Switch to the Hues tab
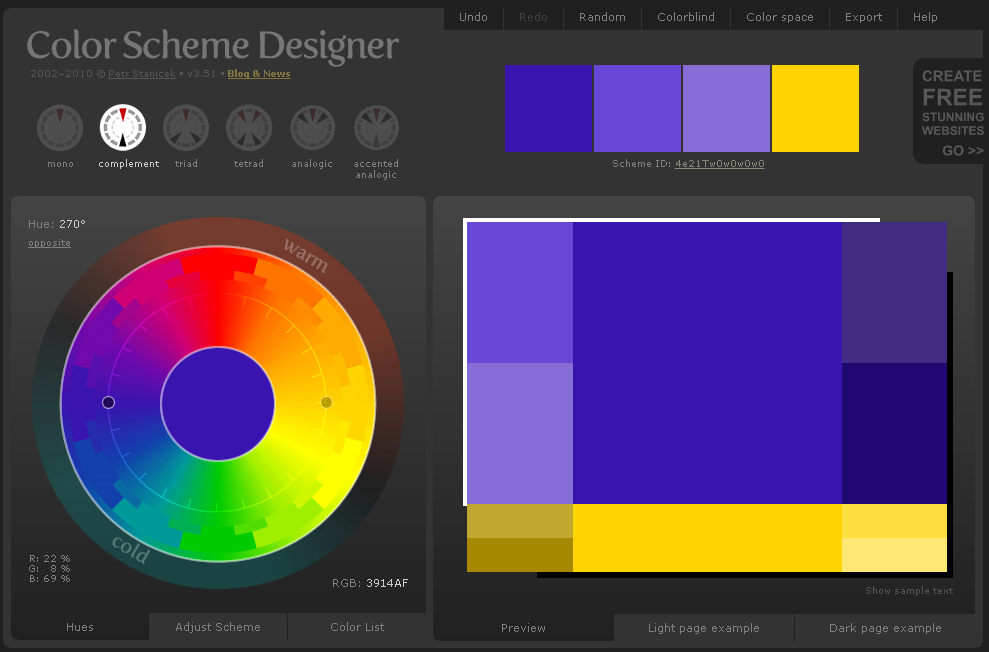The width and height of the screenshot is (989, 652). [x=79, y=627]
